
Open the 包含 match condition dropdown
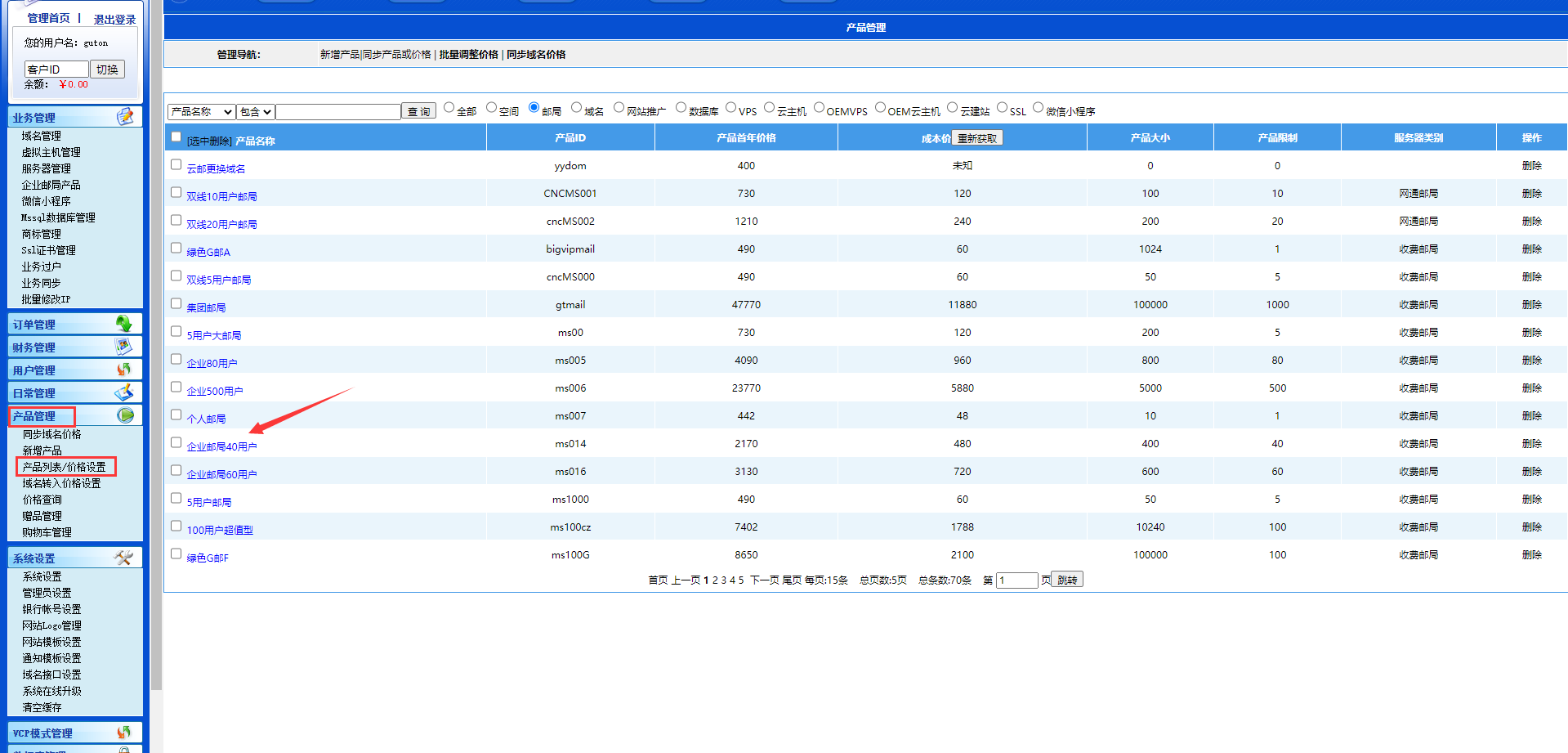[256, 112]
